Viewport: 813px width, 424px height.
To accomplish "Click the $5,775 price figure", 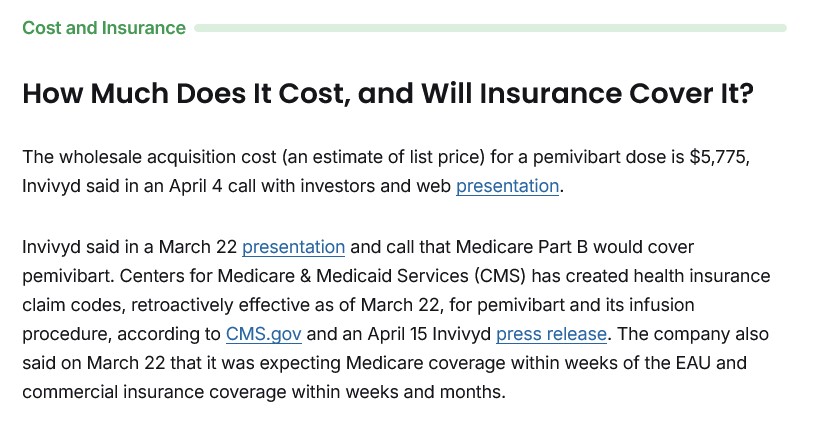I will click(719, 157).
